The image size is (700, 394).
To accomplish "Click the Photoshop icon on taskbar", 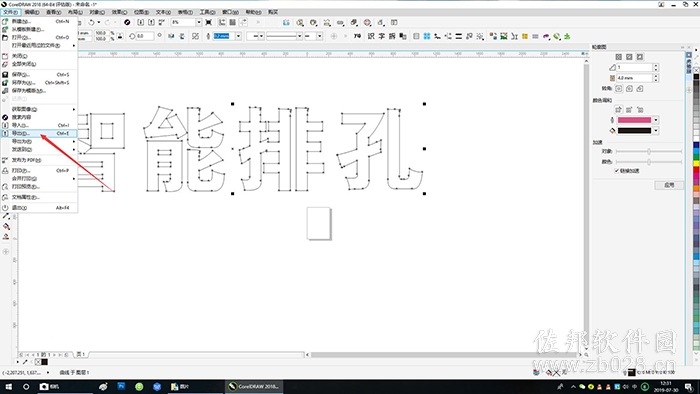I will coord(121,387).
